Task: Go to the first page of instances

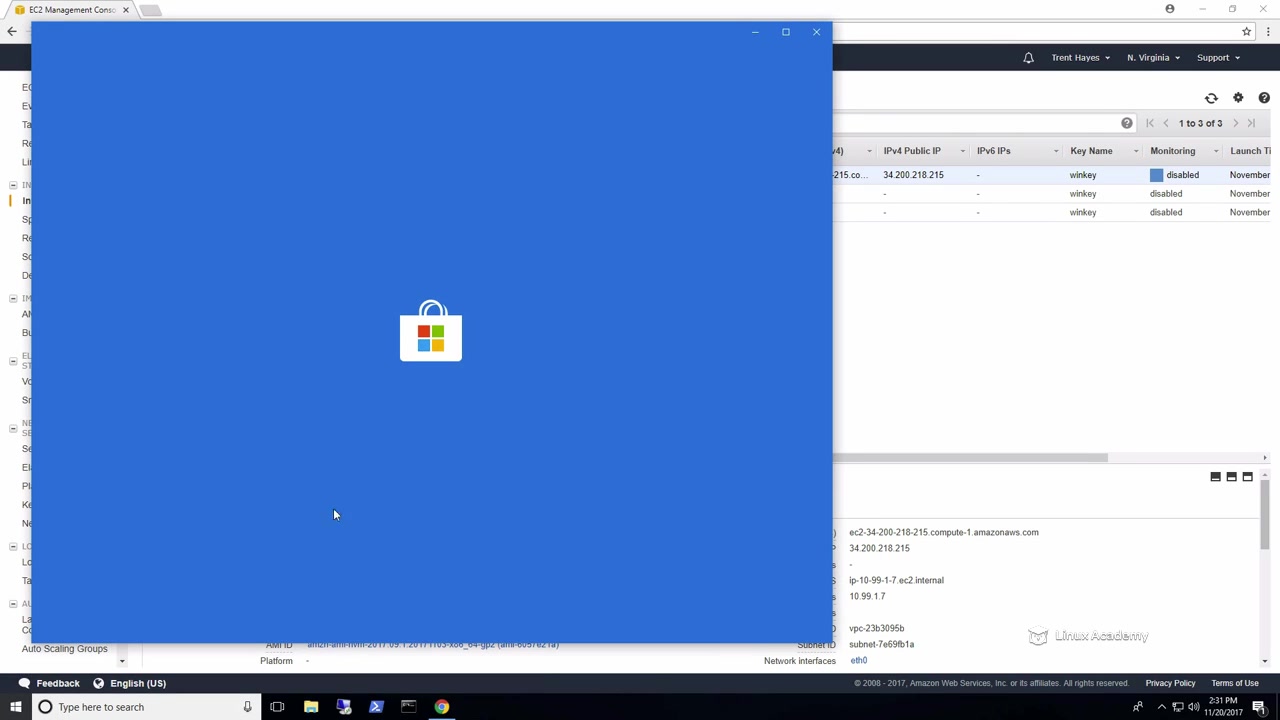Action: 1150,123
